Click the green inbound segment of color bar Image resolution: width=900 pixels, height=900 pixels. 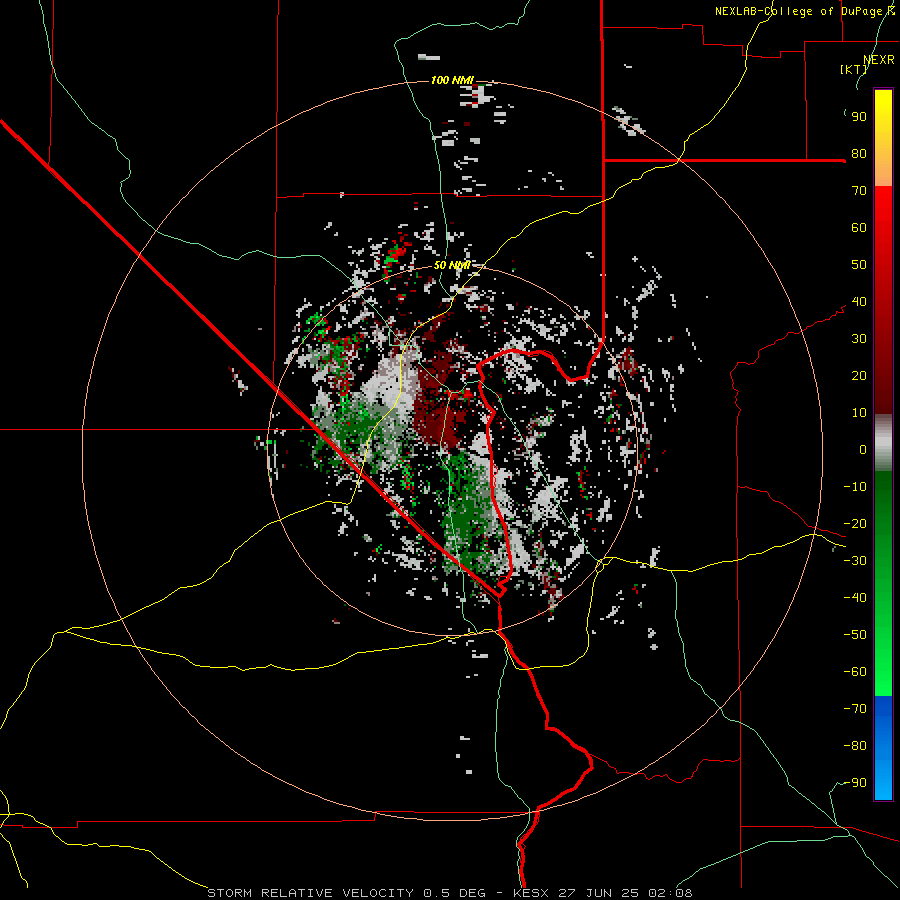click(x=883, y=584)
